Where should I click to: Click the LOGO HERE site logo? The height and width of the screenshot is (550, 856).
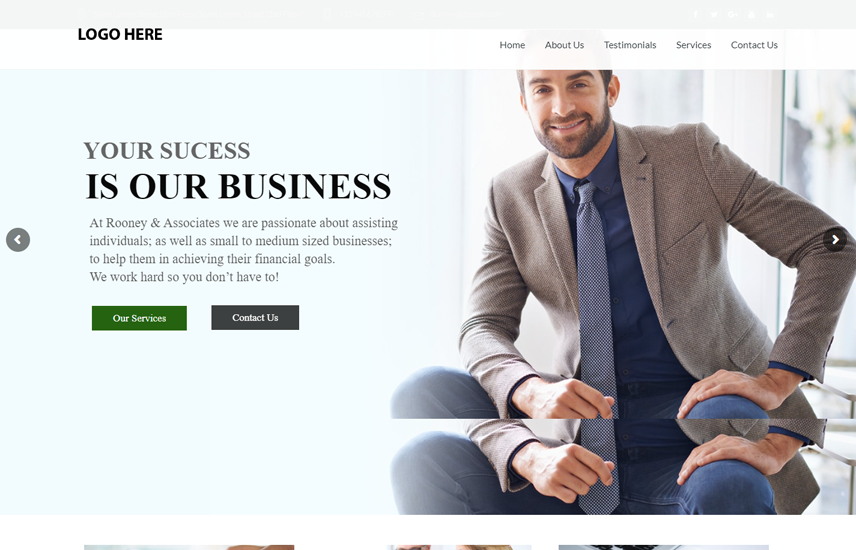point(120,34)
